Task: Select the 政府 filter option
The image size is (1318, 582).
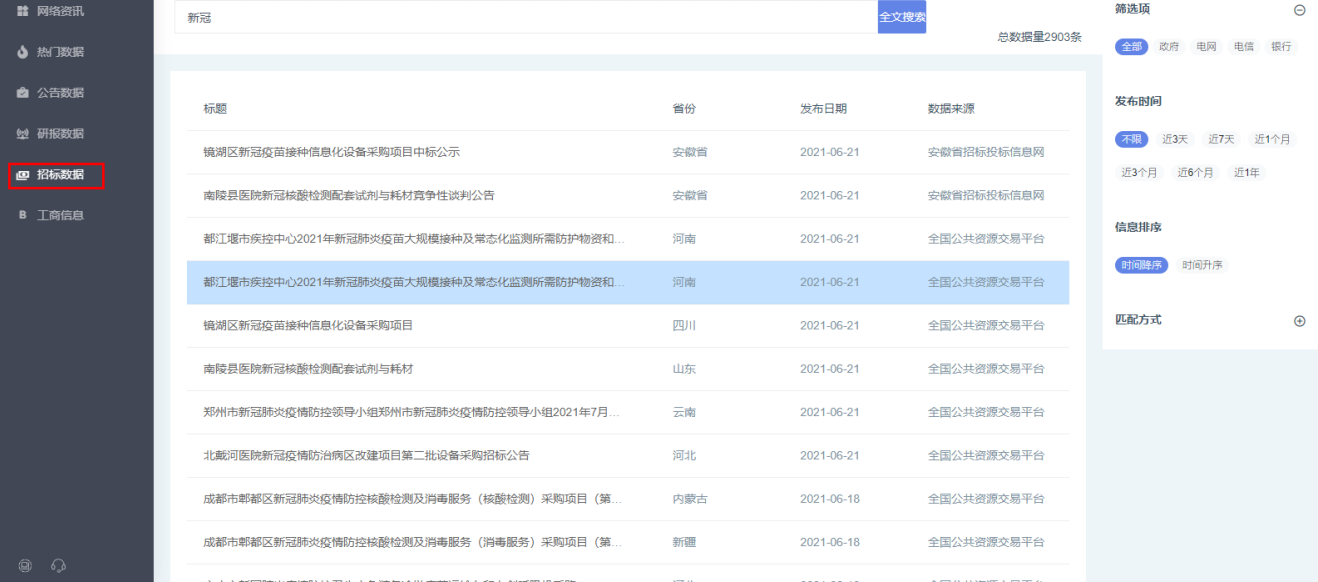Action: (x=1169, y=47)
